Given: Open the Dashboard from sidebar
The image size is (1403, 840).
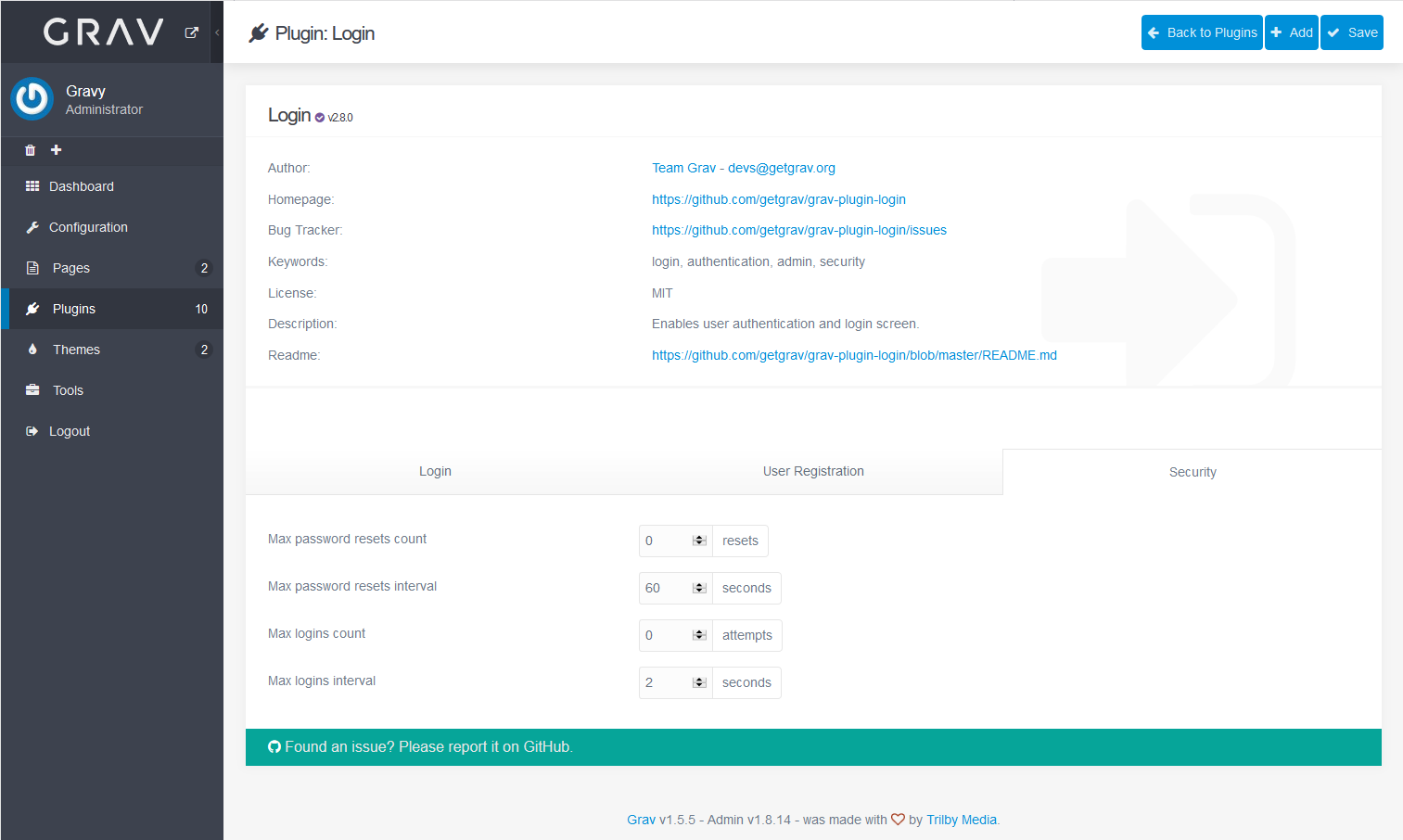Looking at the screenshot, I should tap(82, 186).
